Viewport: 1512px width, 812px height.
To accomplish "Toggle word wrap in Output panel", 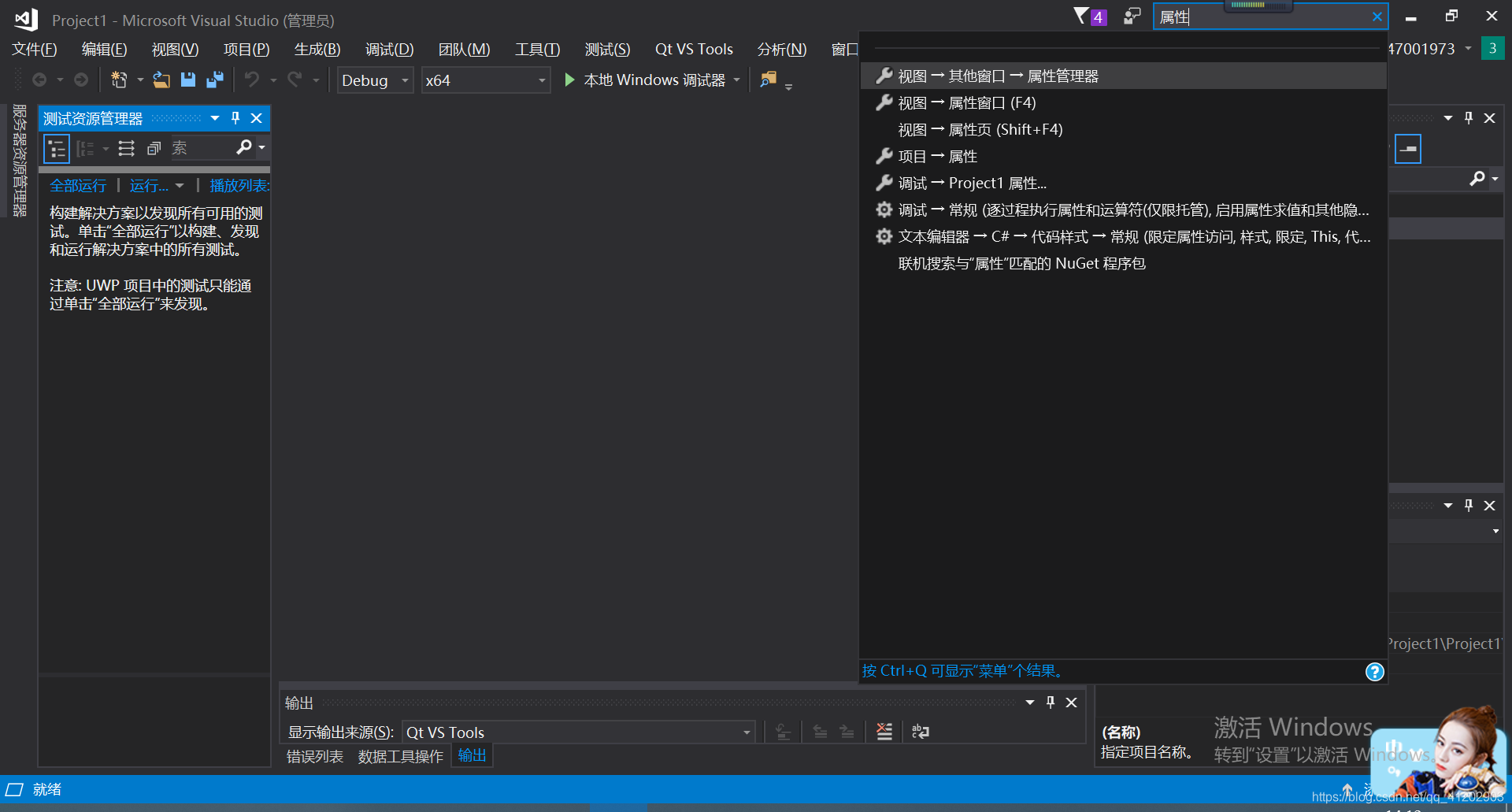I will 921,732.
